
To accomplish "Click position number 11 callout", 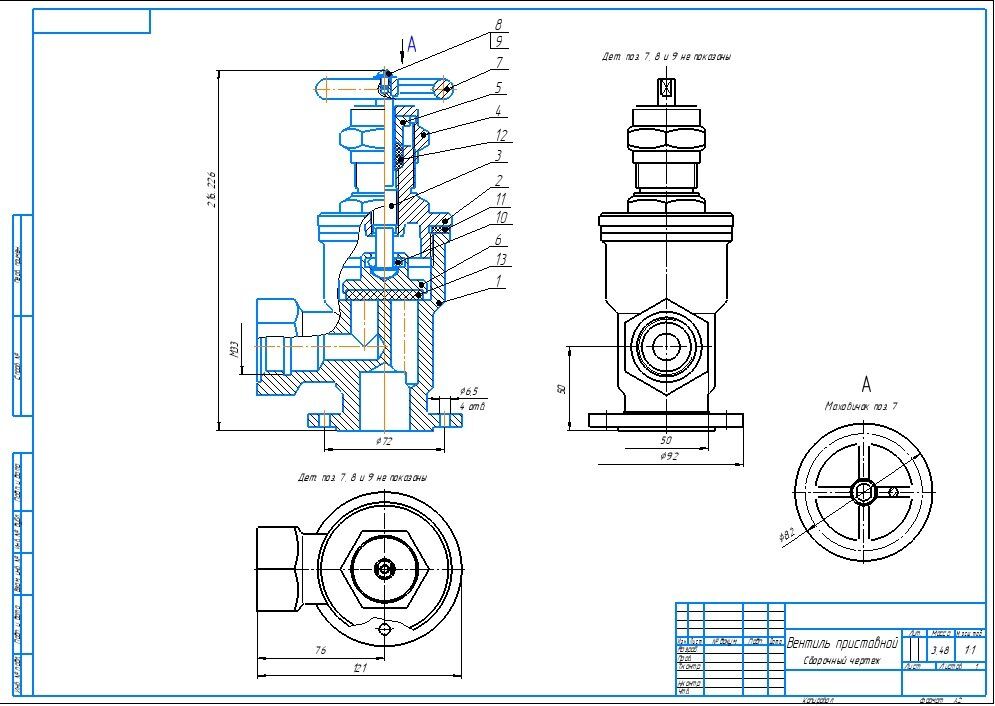I will [501, 199].
